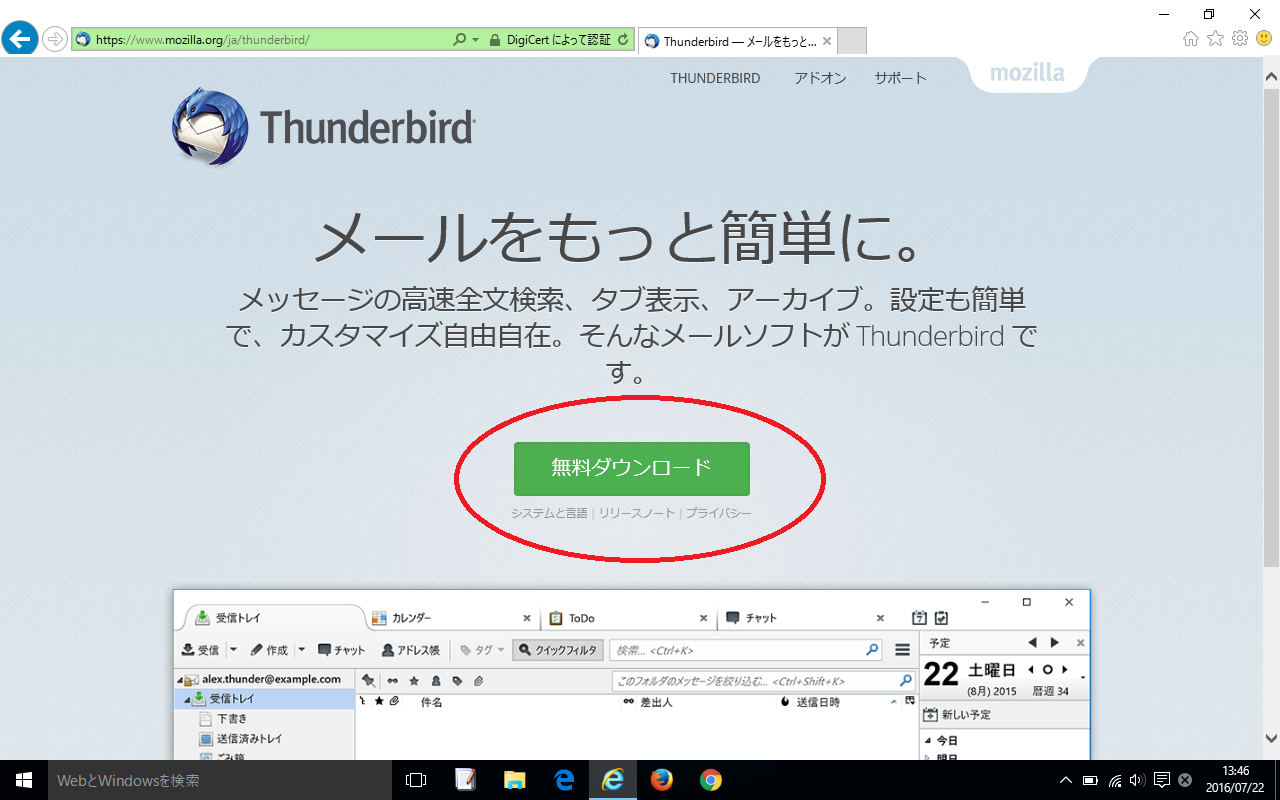
Task: Click the green 無料ダウンロード button
Action: [631, 468]
